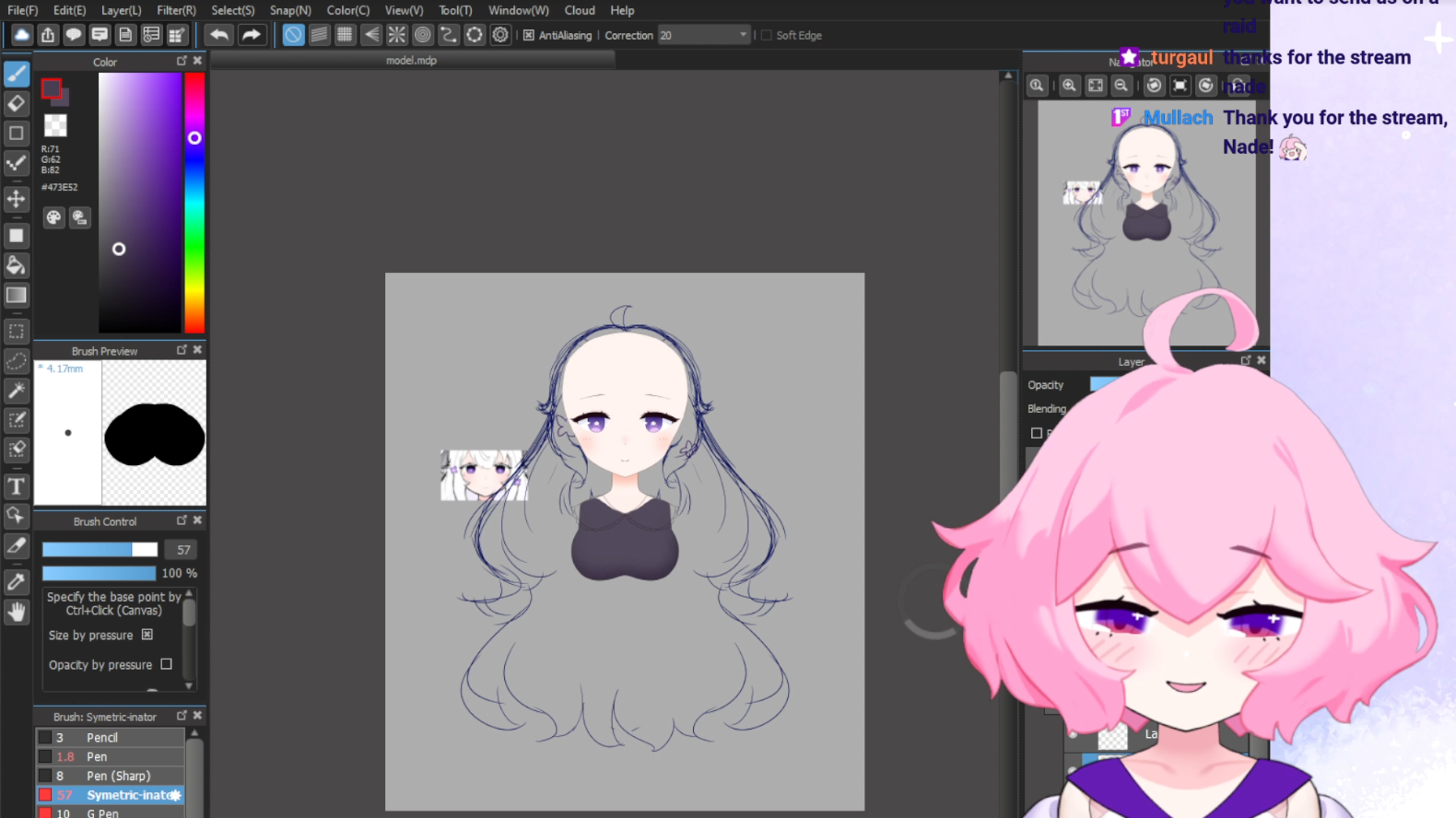The image size is (1456, 818).
Task: Uncheck Size by pressure option
Action: tap(147, 635)
